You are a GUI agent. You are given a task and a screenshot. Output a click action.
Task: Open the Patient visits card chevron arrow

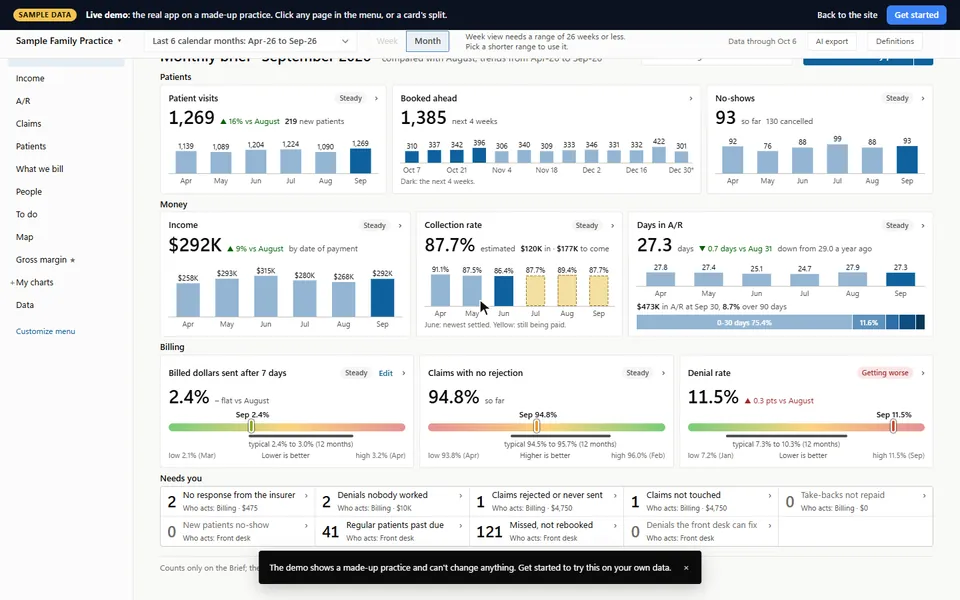[x=376, y=98]
